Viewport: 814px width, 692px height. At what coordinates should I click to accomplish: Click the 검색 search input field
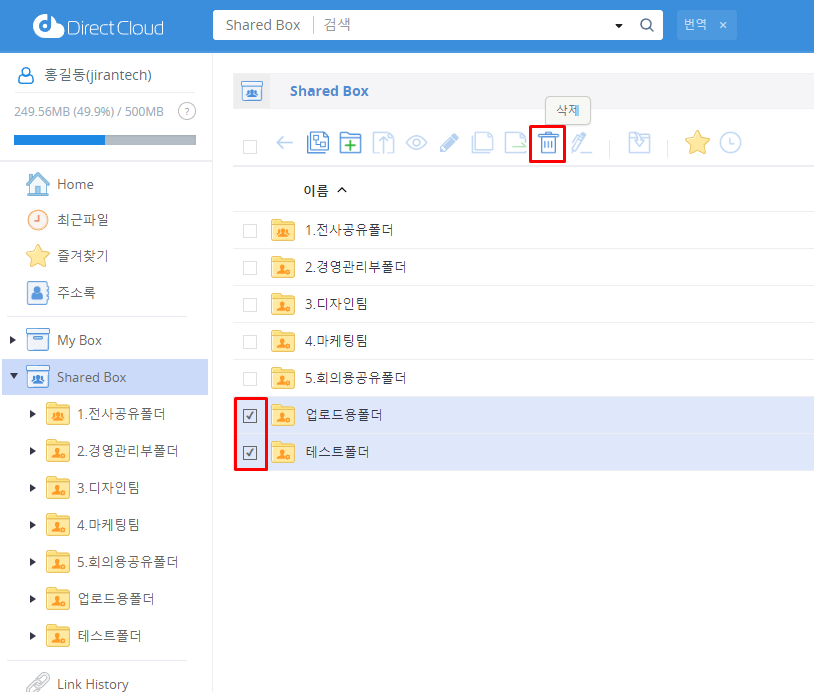(460, 25)
